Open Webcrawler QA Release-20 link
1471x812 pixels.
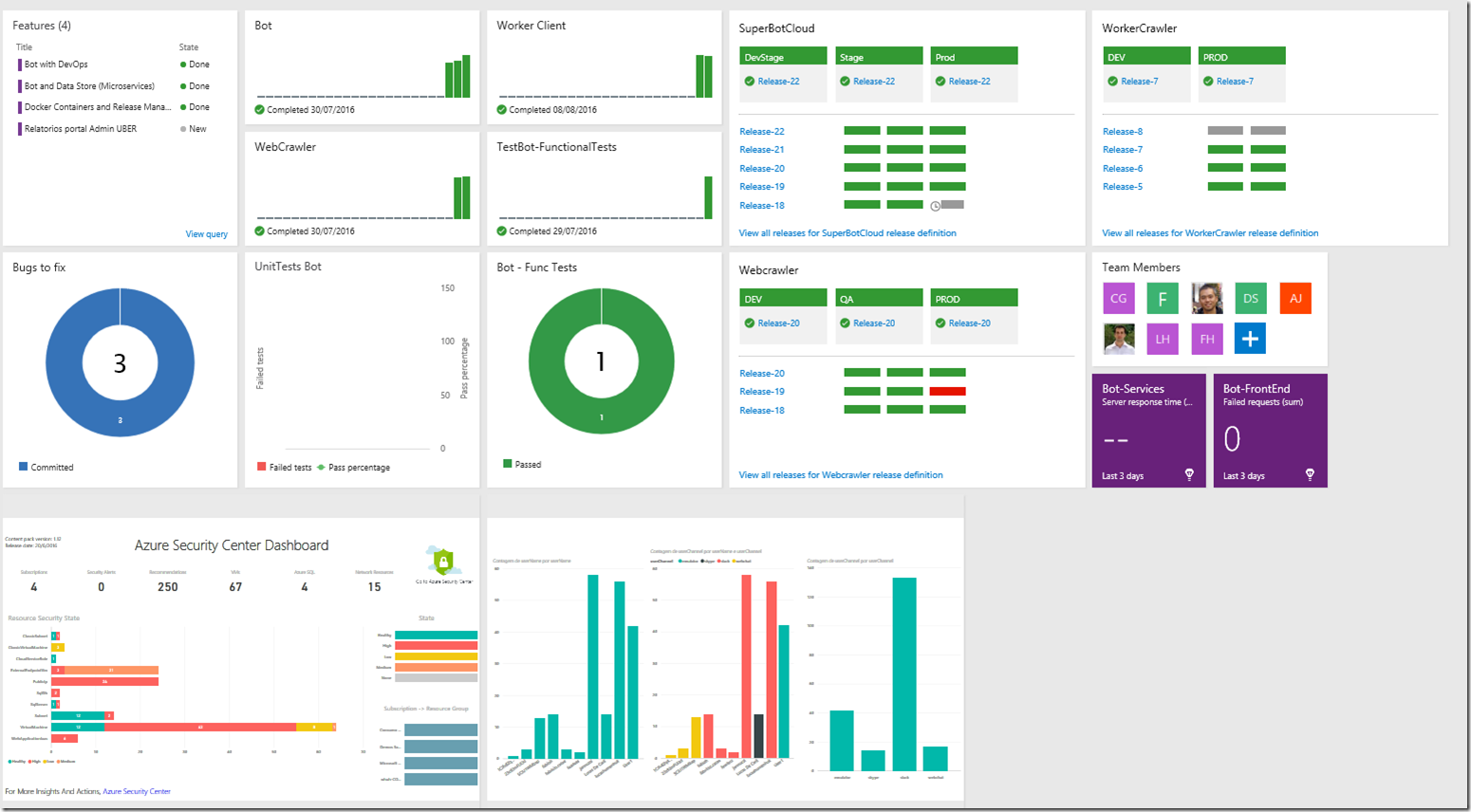pyautogui.click(x=874, y=323)
